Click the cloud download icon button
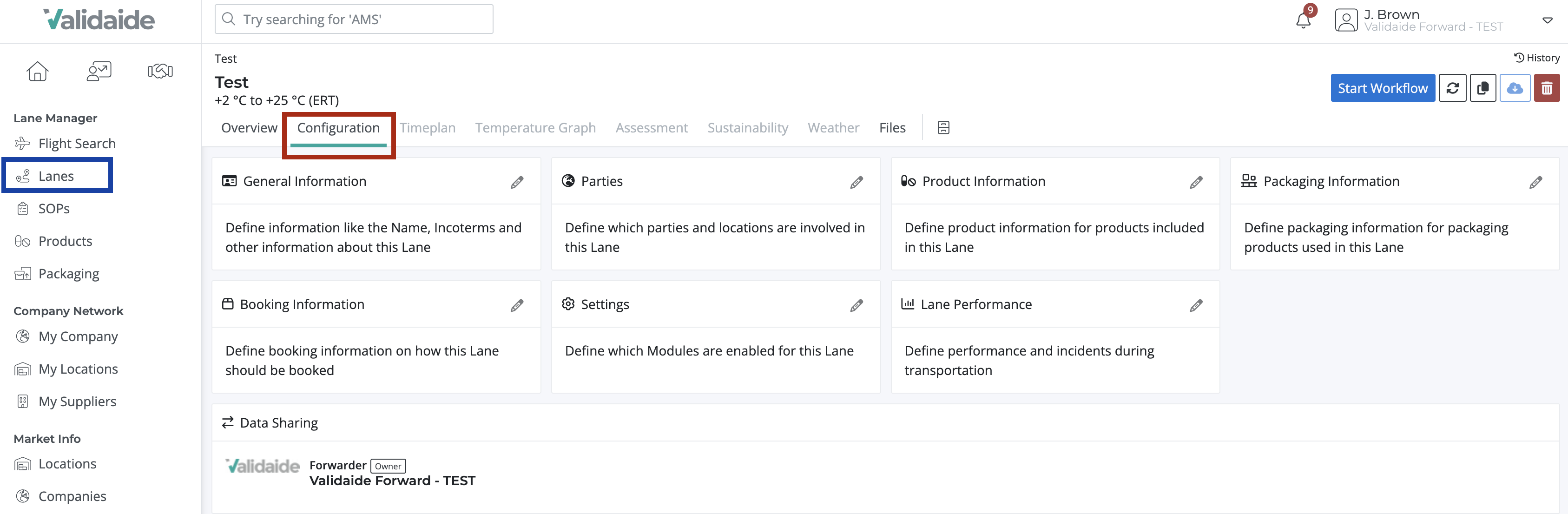The image size is (1568, 514). [x=1515, y=88]
